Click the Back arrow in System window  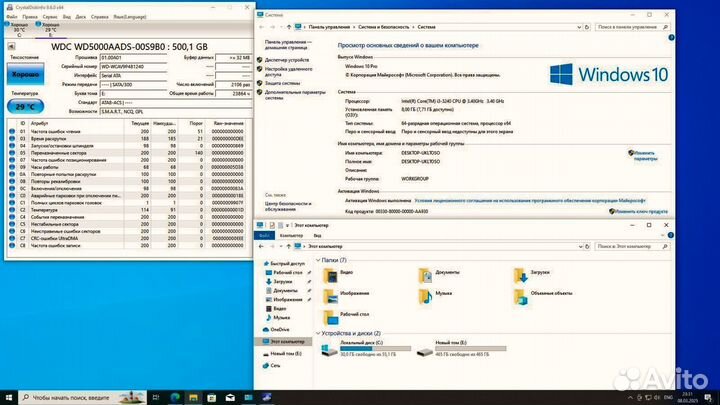pos(261,27)
